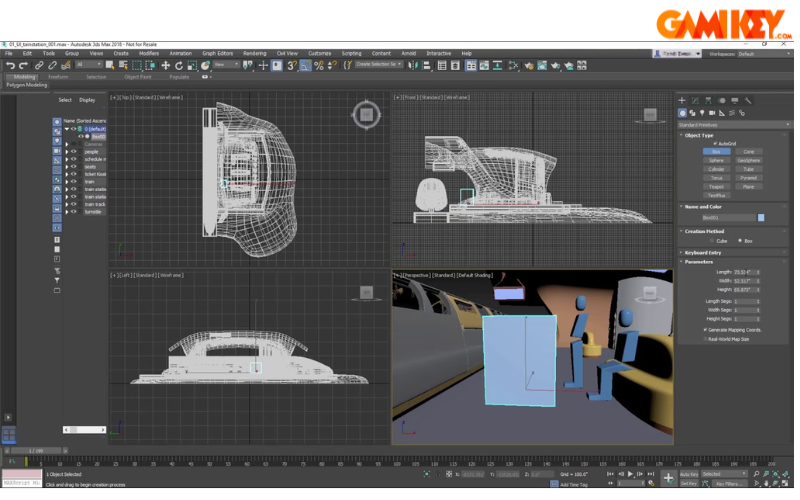Expand the Cameras layer in the explorer
Image resolution: width=800 pixels, height=500 pixels.
click(67, 144)
